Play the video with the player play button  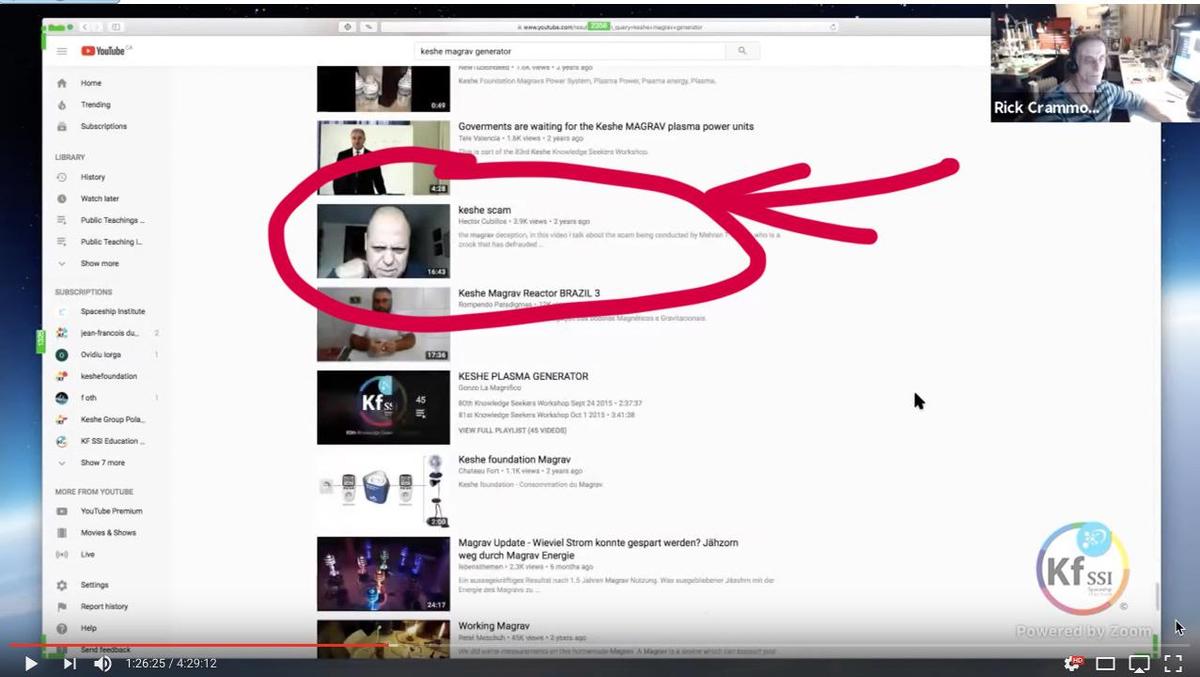point(30,663)
